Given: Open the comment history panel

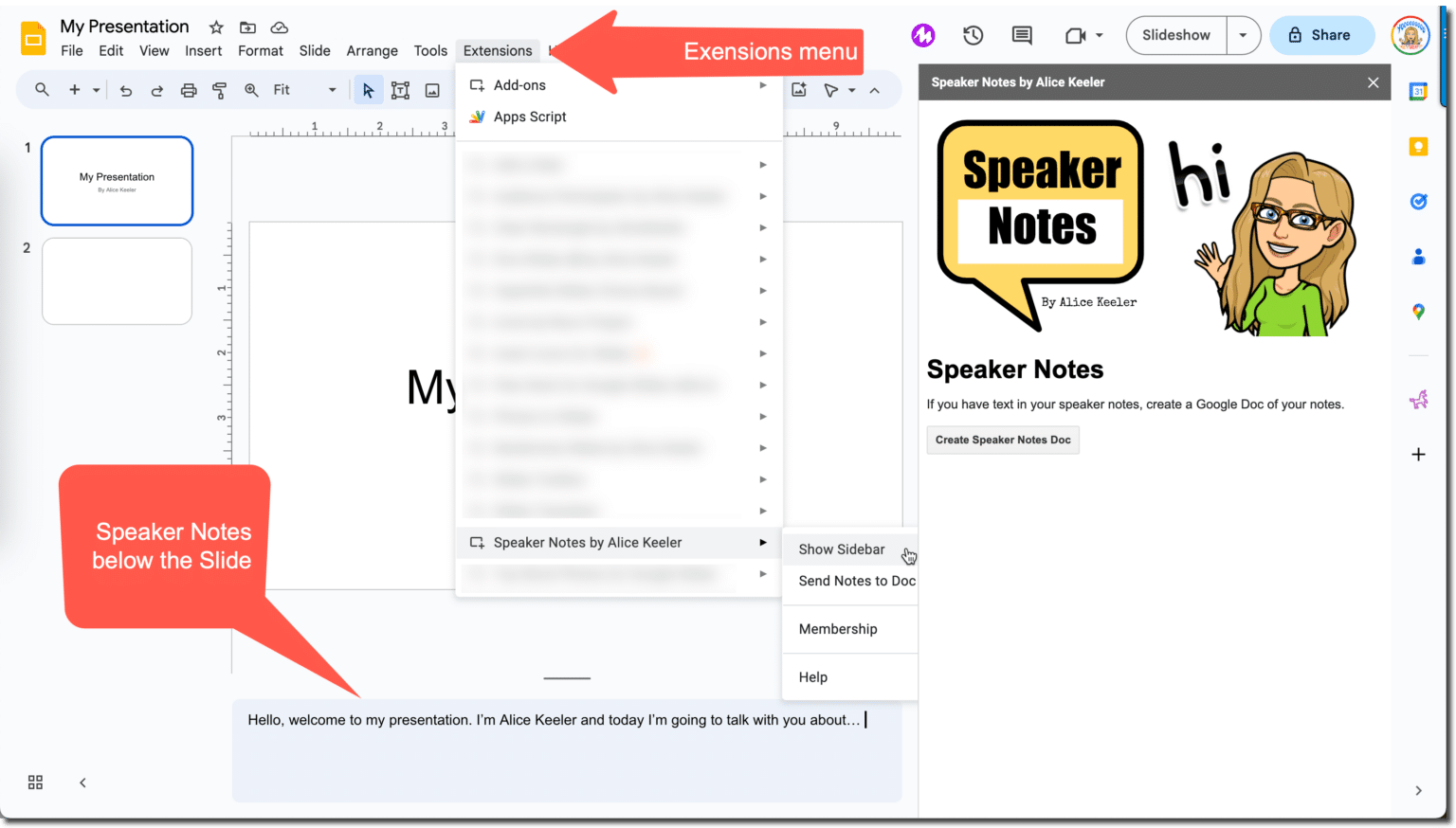Looking at the screenshot, I should (1022, 35).
